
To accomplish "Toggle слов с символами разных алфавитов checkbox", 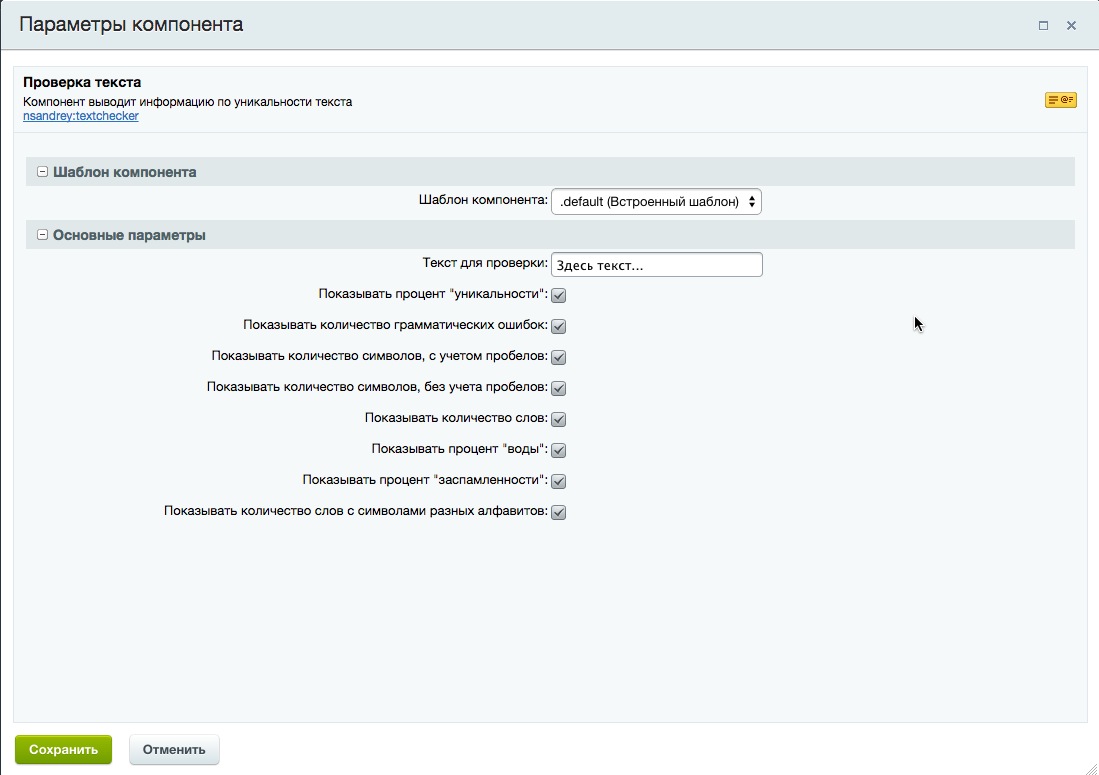I will pos(559,512).
